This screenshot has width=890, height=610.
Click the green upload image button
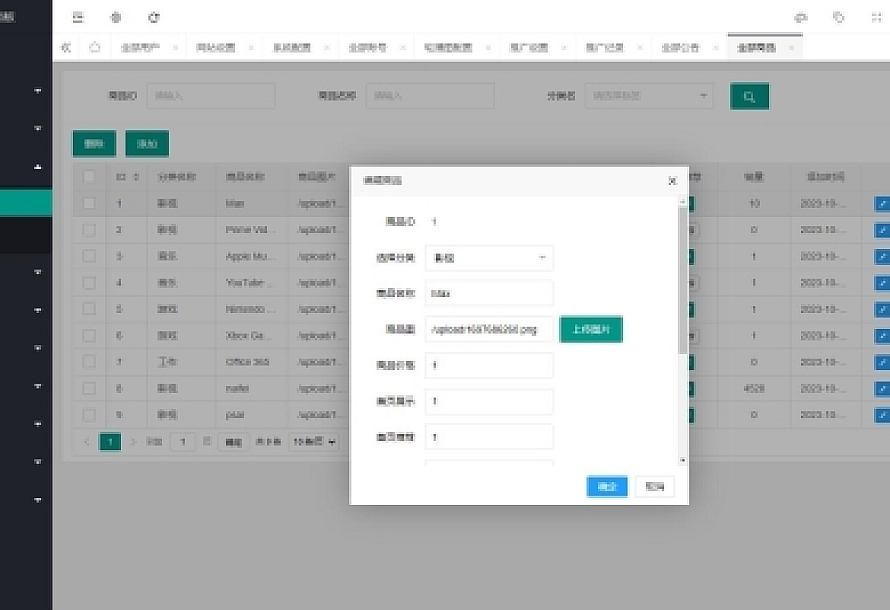(591, 329)
